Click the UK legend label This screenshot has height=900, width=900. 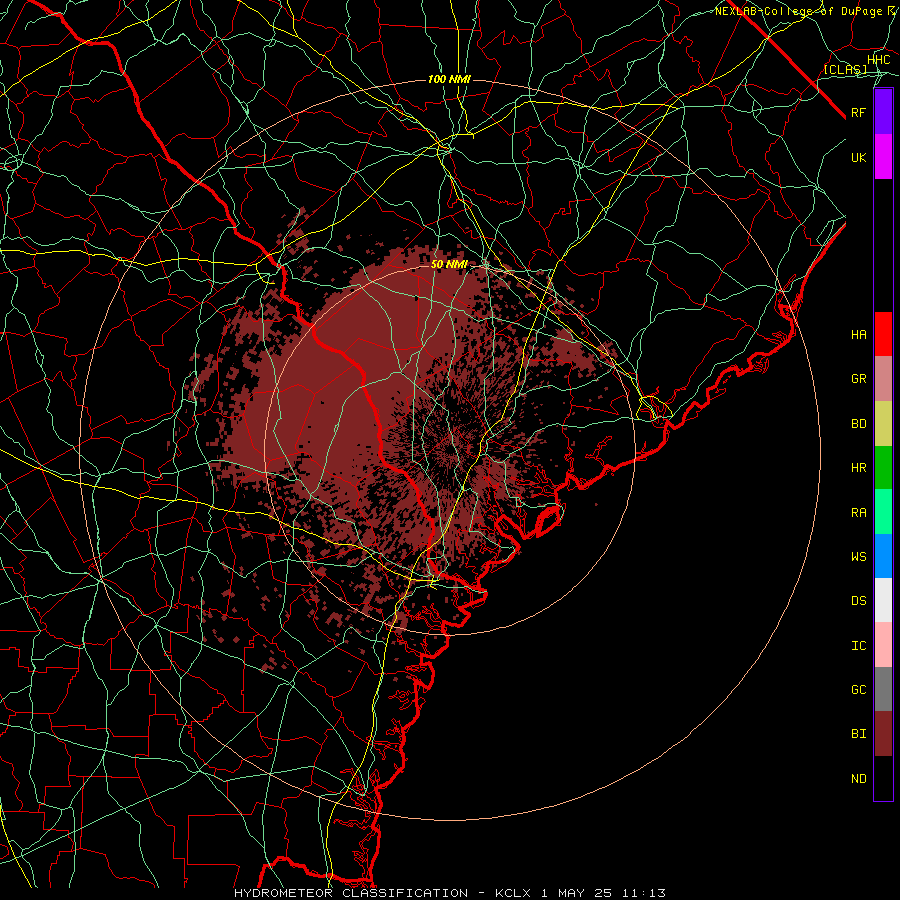(x=858, y=158)
